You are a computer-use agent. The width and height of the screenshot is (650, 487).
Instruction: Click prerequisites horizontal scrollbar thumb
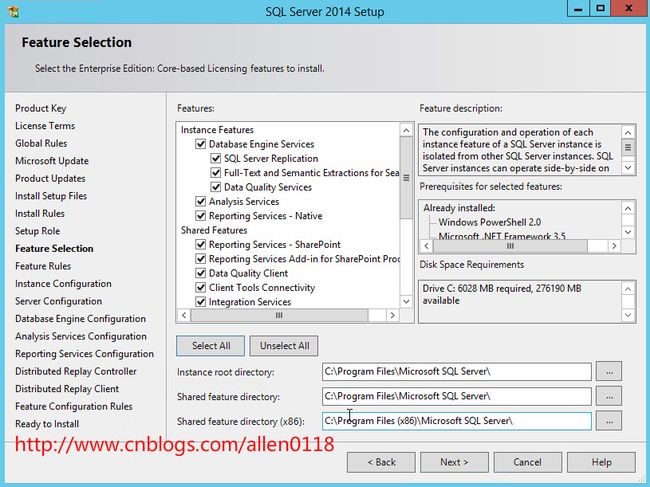coord(510,246)
